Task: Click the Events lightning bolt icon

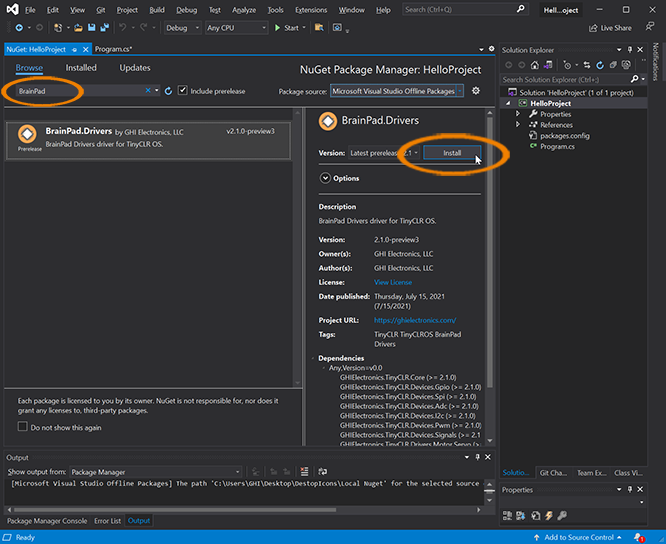Action: click(x=549, y=516)
